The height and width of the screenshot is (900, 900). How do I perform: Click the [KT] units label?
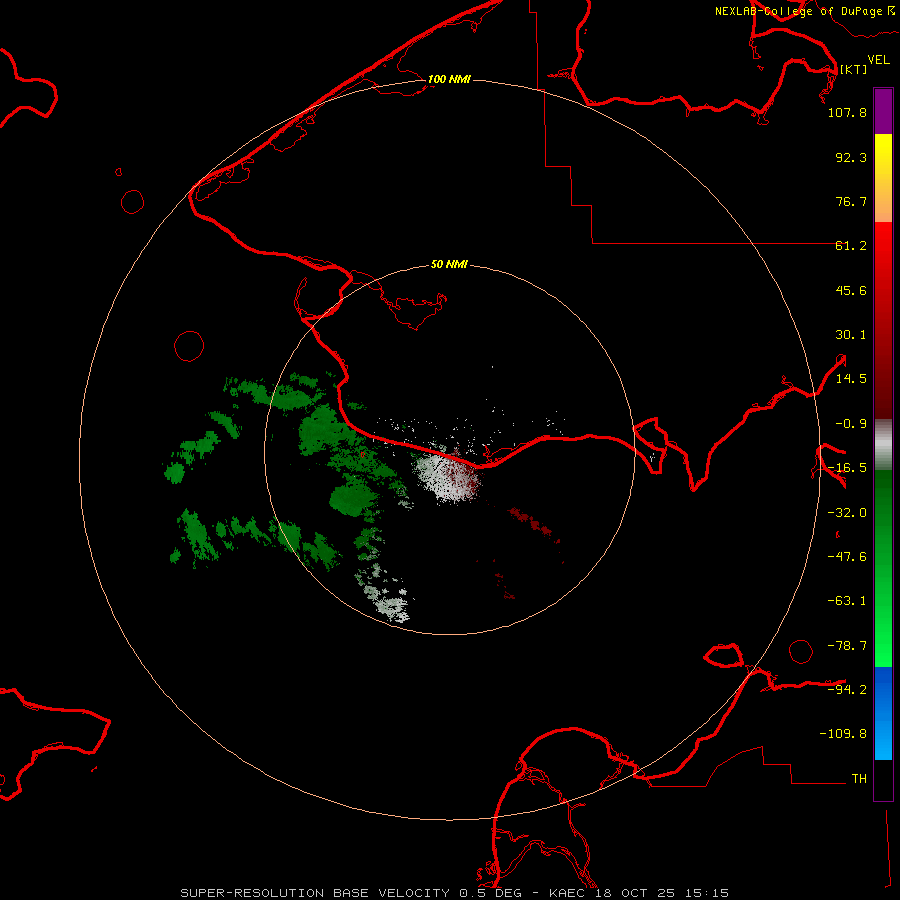click(x=853, y=69)
